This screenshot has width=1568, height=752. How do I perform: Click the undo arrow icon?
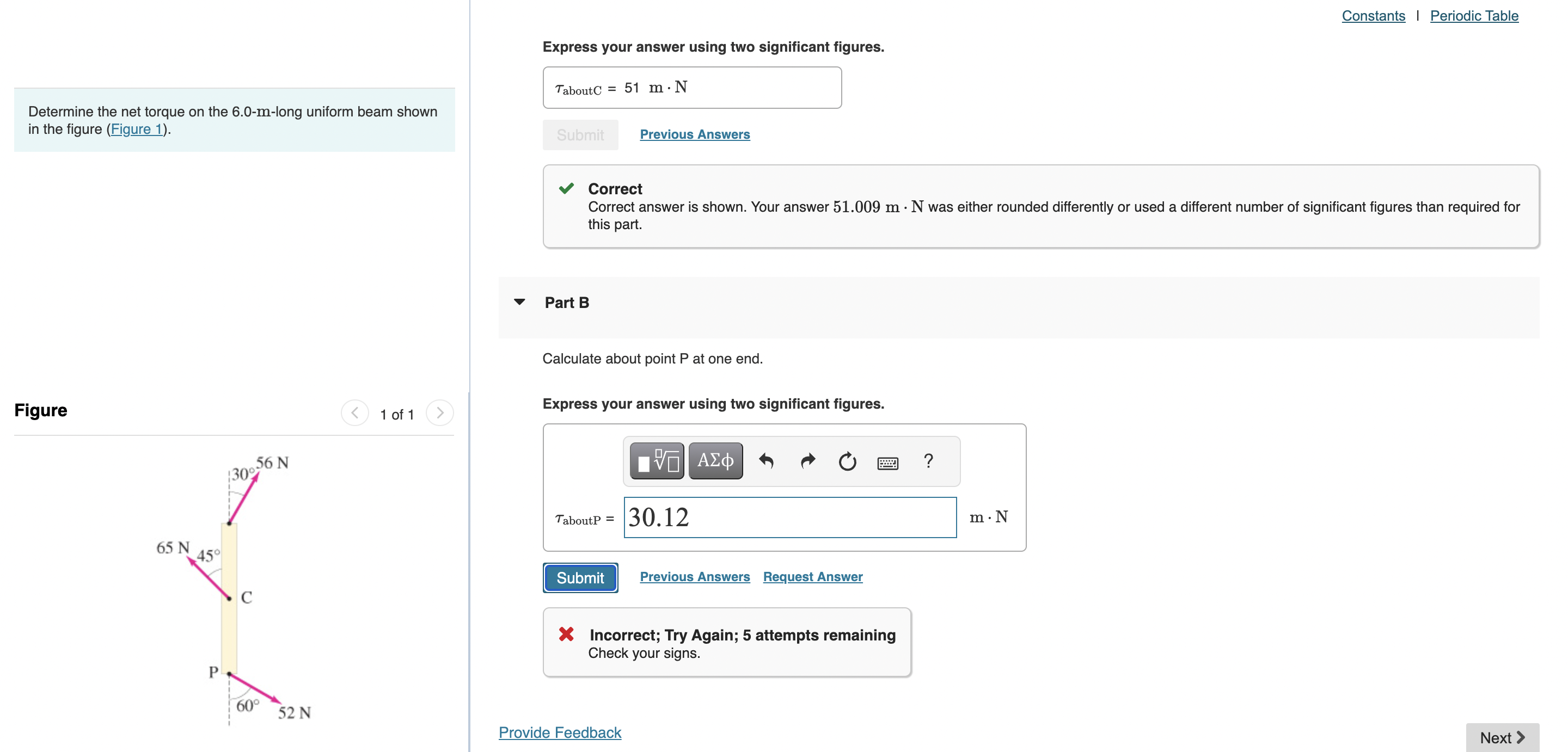767,460
